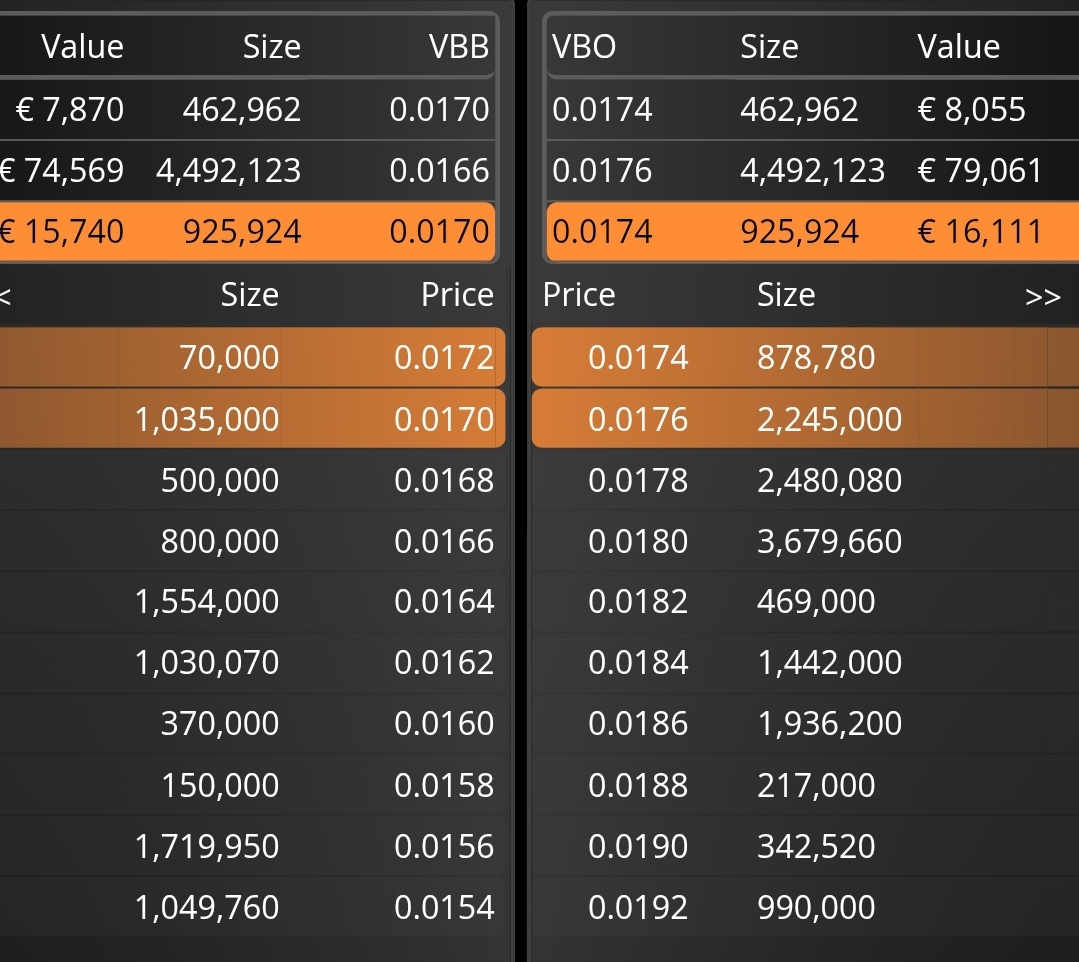Click the VBO column header
The width and height of the screenshot is (1079, 962).
pos(584,47)
